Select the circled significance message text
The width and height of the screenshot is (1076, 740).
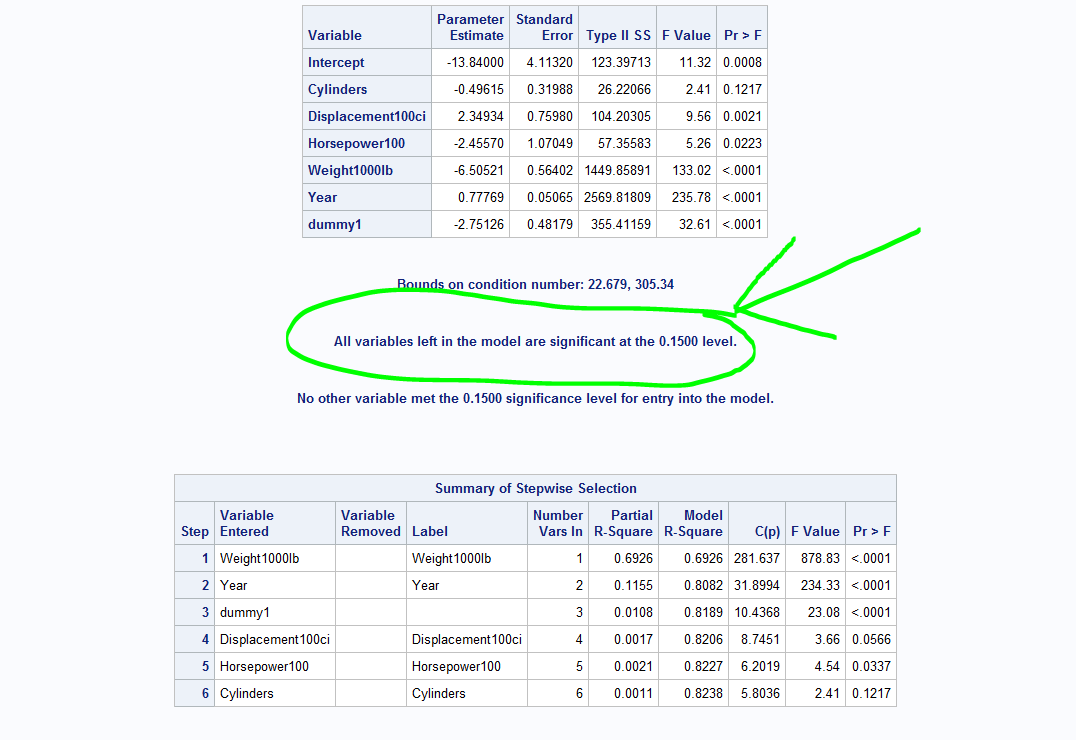pyautogui.click(x=536, y=342)
